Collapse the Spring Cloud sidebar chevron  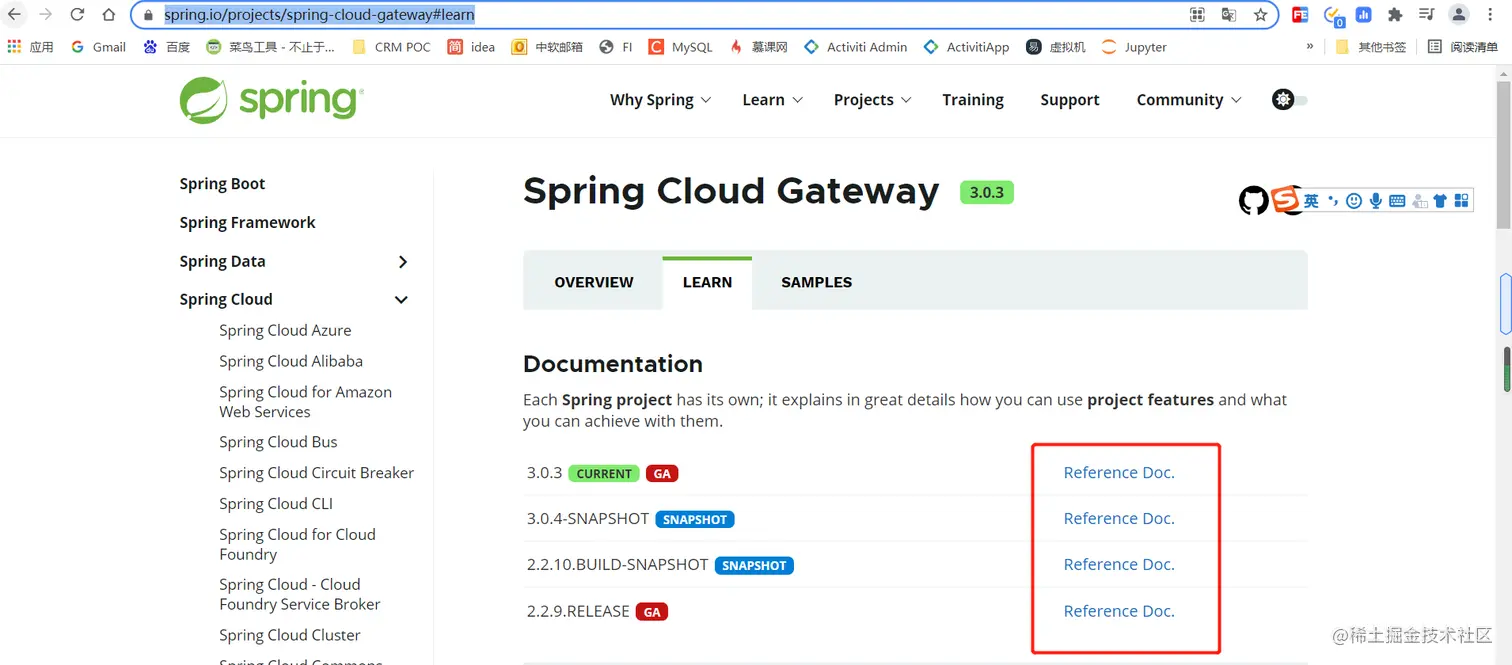point(402,300)
